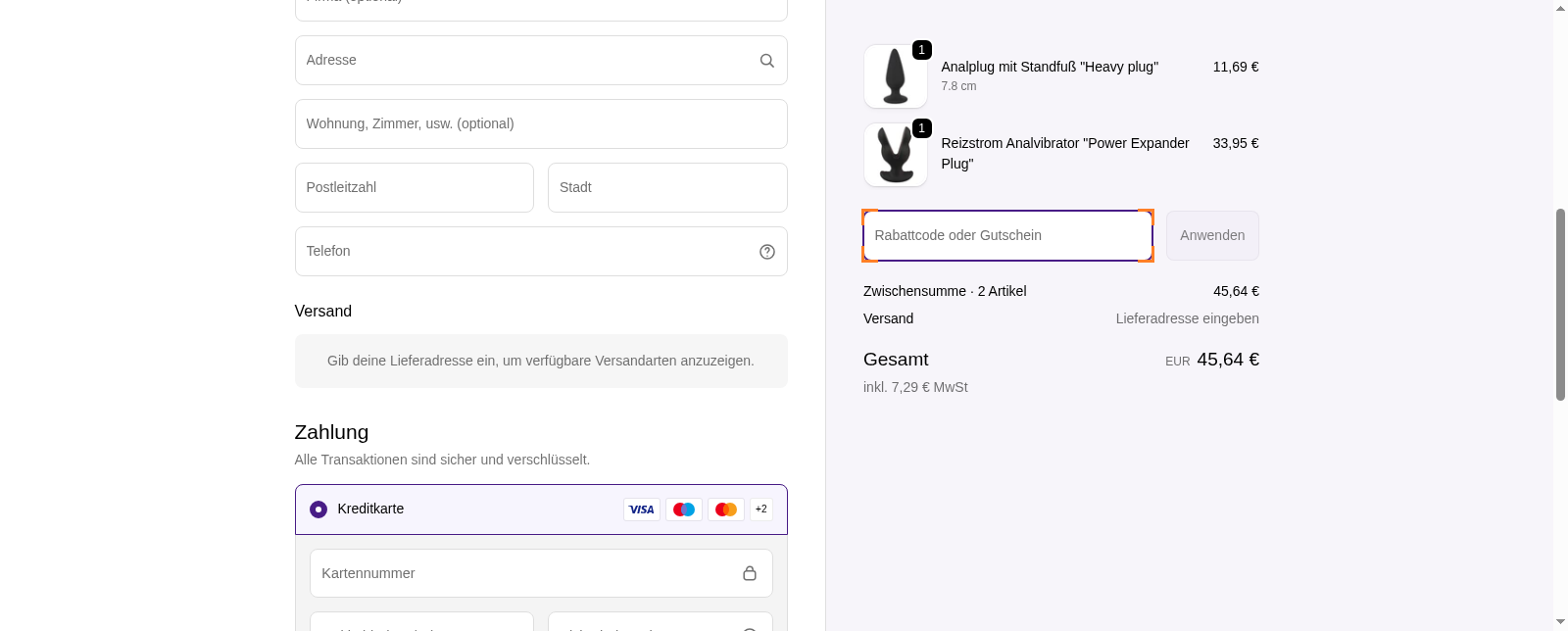Click into the Stadt field
Screen dimensions: 1568x631
click(666, 188)
